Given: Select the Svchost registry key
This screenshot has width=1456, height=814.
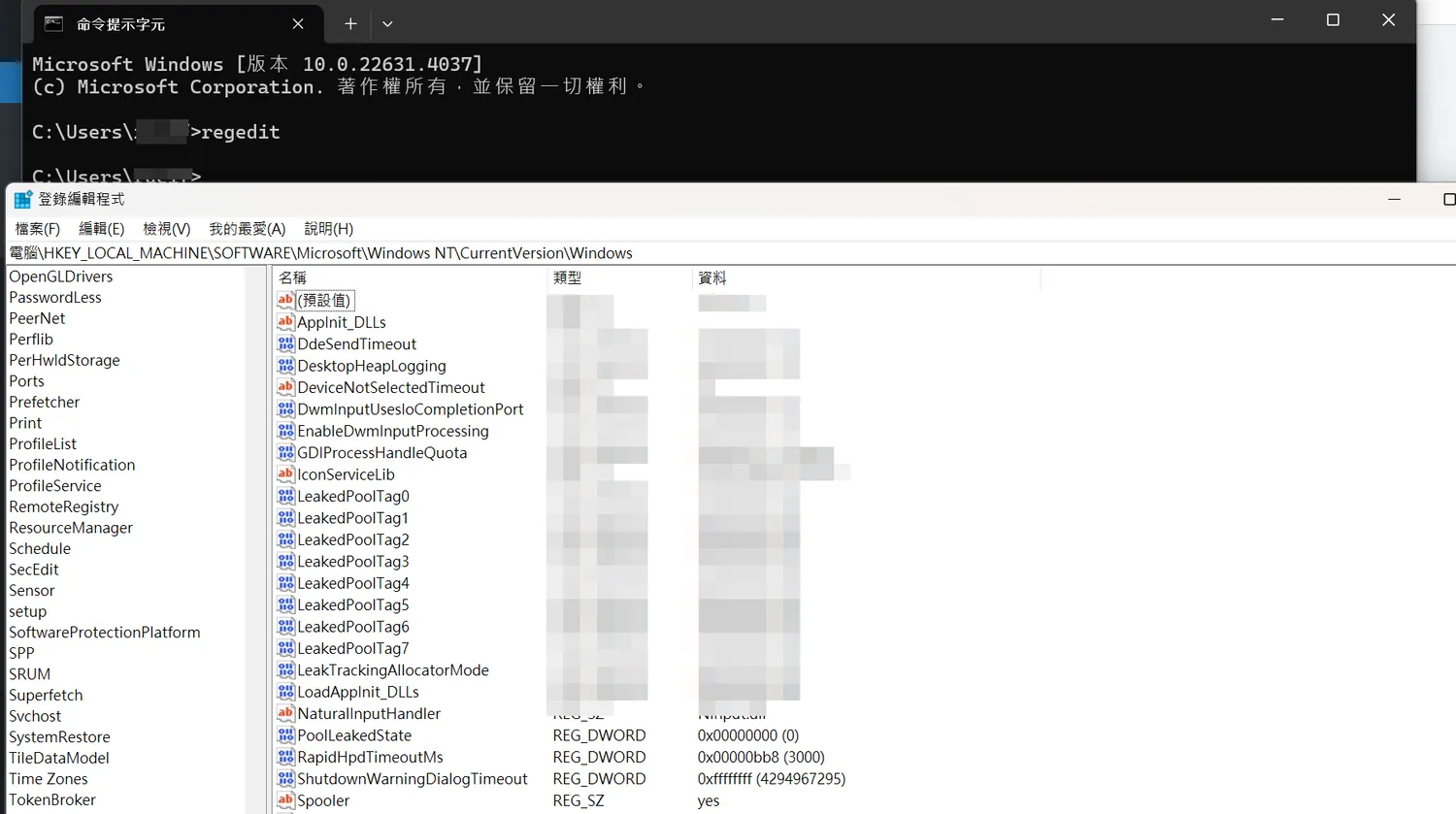Looking at the screenshot, I should [35, 716].
